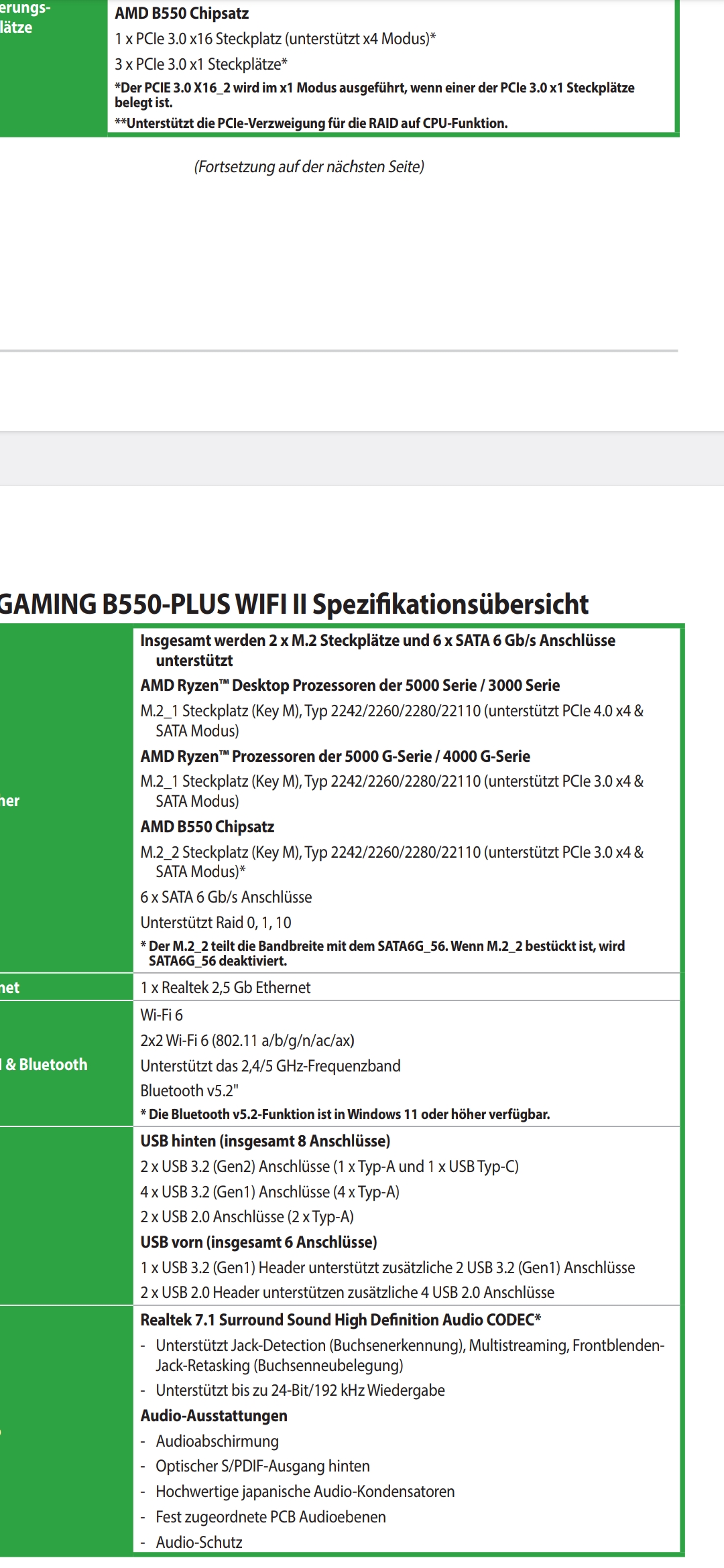This screenshot has height=1568, width=724.
Task: Click "2 x USB 3.2 (Gen2) Anschlüsse" line
Action: (329, 1167)
